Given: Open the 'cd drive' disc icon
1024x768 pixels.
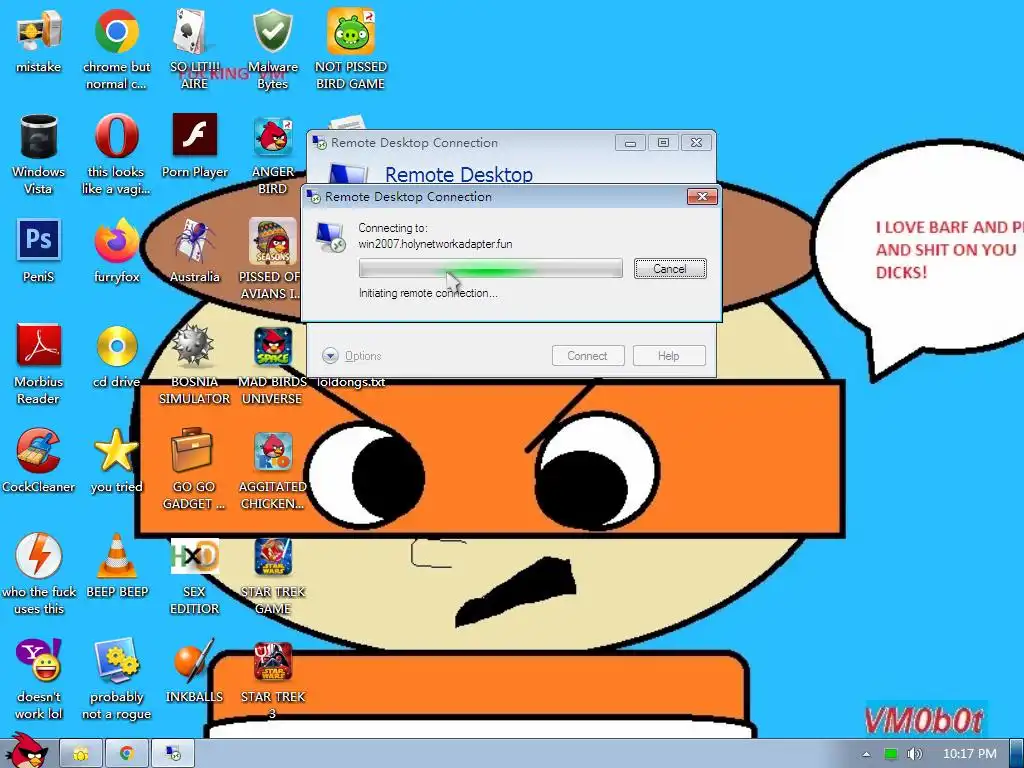Looking at the screenshot, I should (117, 345).
